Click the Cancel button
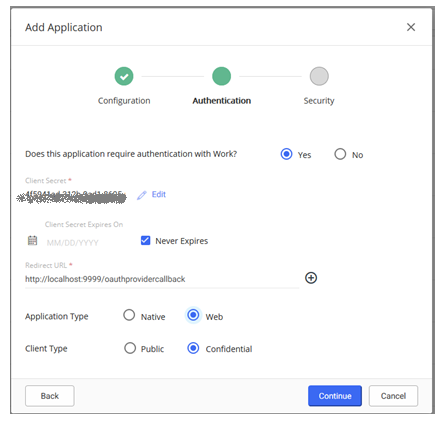The image size is (440, 421). (393, 396)
